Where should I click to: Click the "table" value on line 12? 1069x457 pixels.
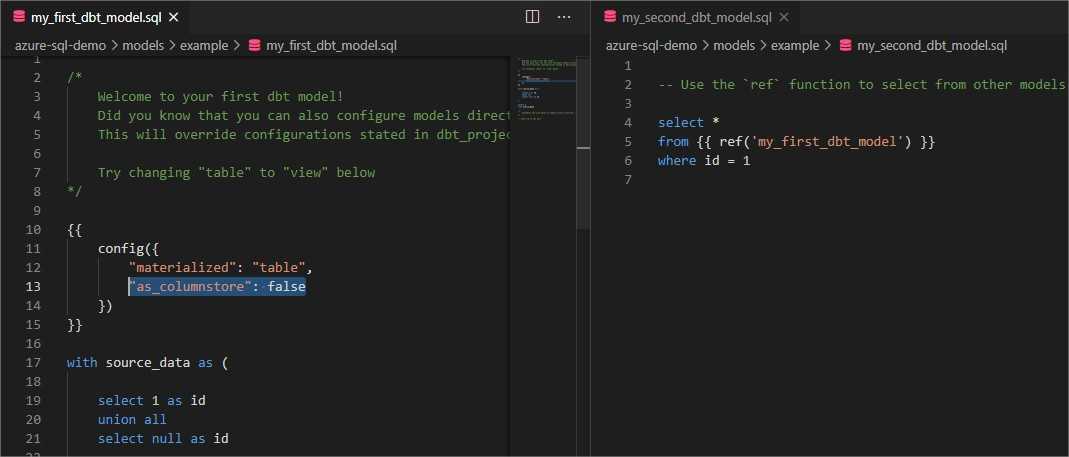tap(279, 267)
